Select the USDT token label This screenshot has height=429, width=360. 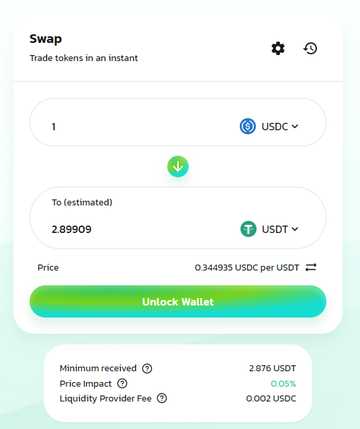tap(275, 229)
